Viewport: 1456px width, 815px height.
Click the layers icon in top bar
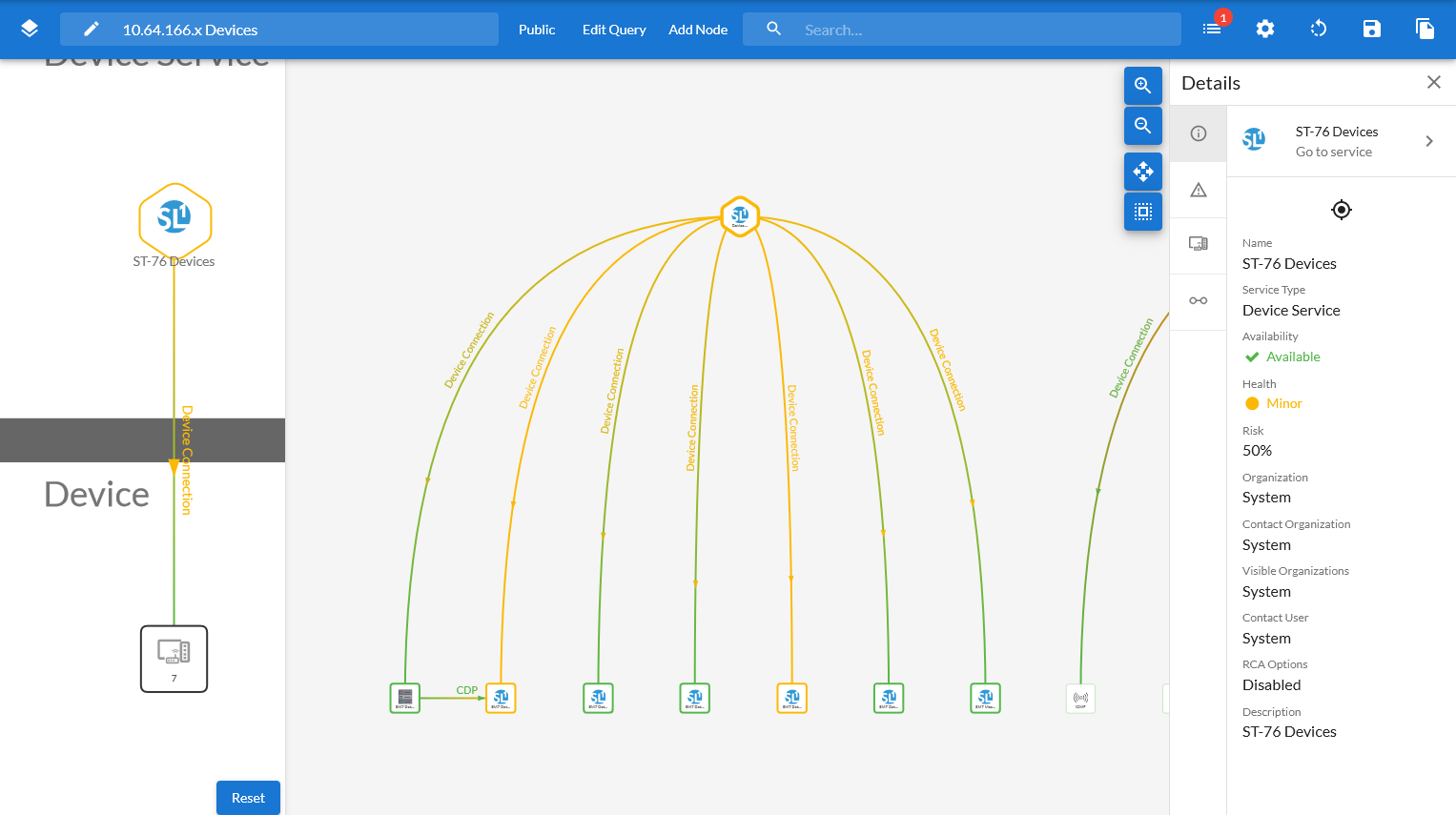pos(30,29)
